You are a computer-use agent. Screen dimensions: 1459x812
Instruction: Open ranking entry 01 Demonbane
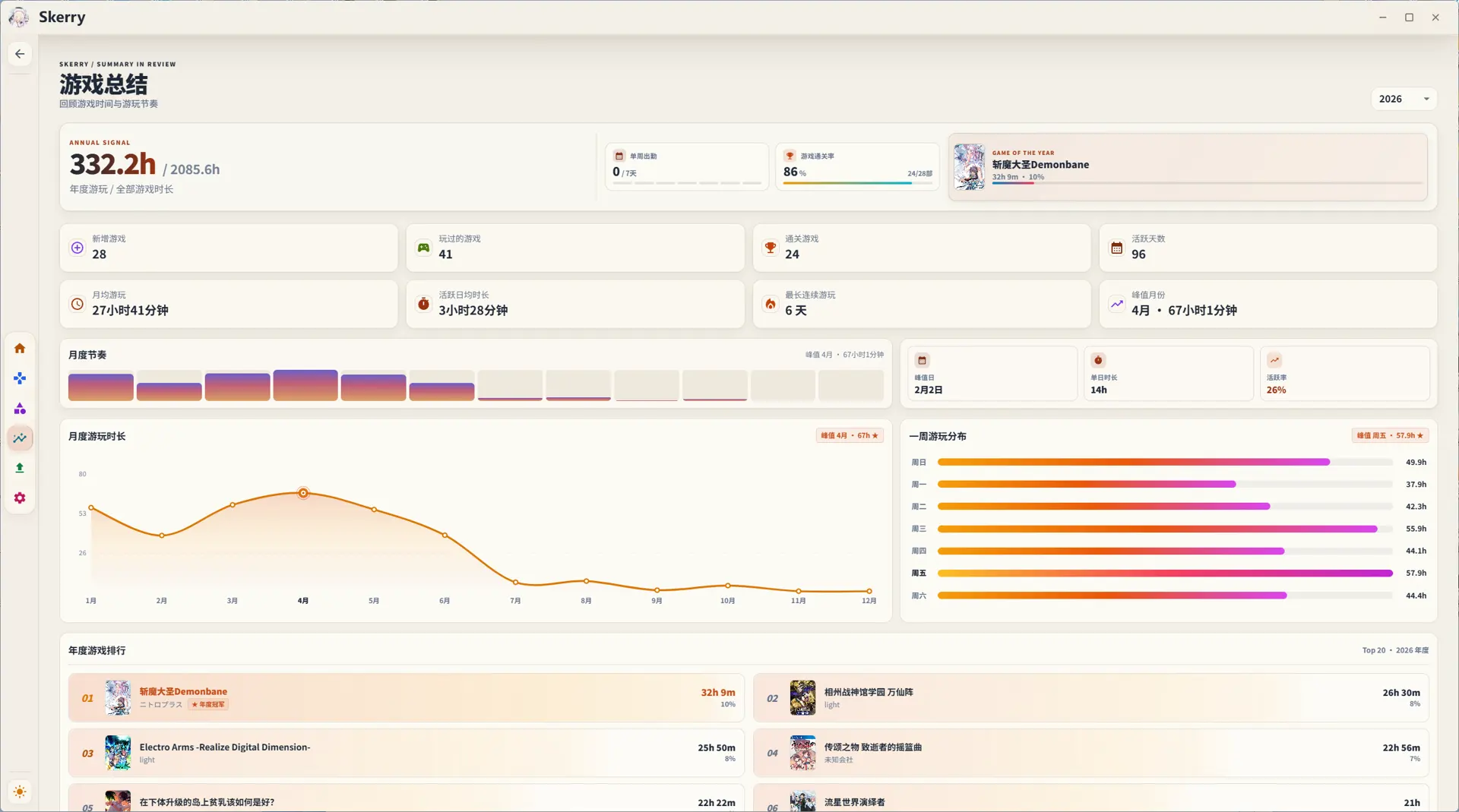click(407, 698)
